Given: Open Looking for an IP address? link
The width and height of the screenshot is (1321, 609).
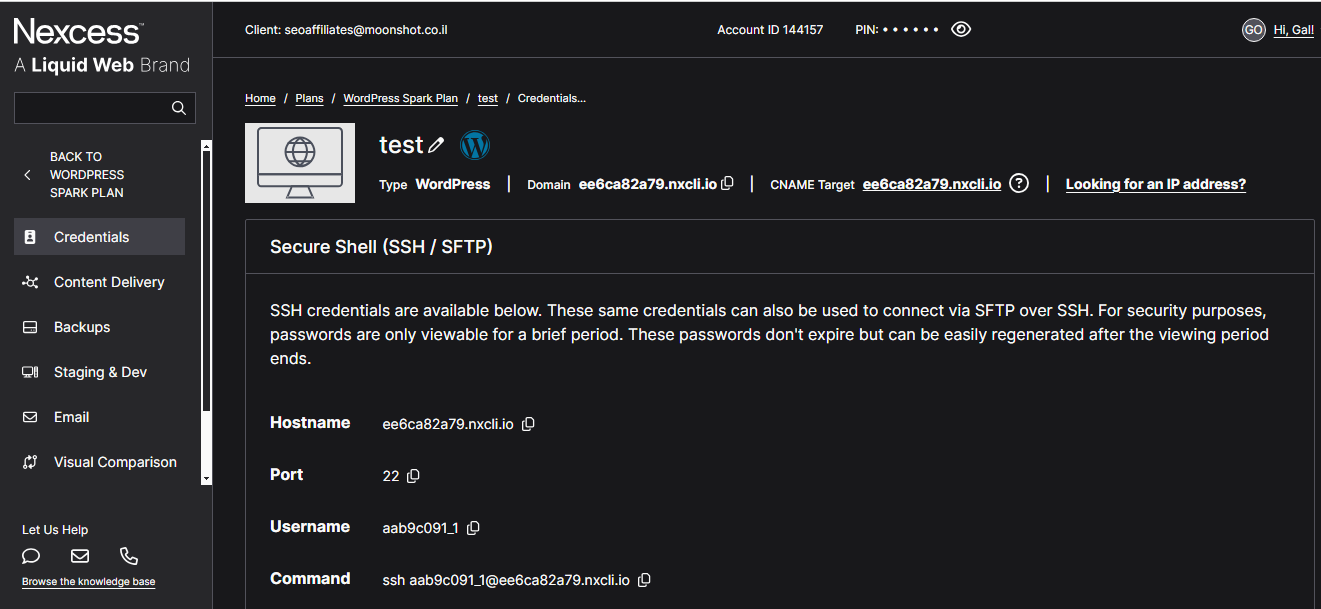Looking at the screenshot, I should click(x=1156, y=184).
